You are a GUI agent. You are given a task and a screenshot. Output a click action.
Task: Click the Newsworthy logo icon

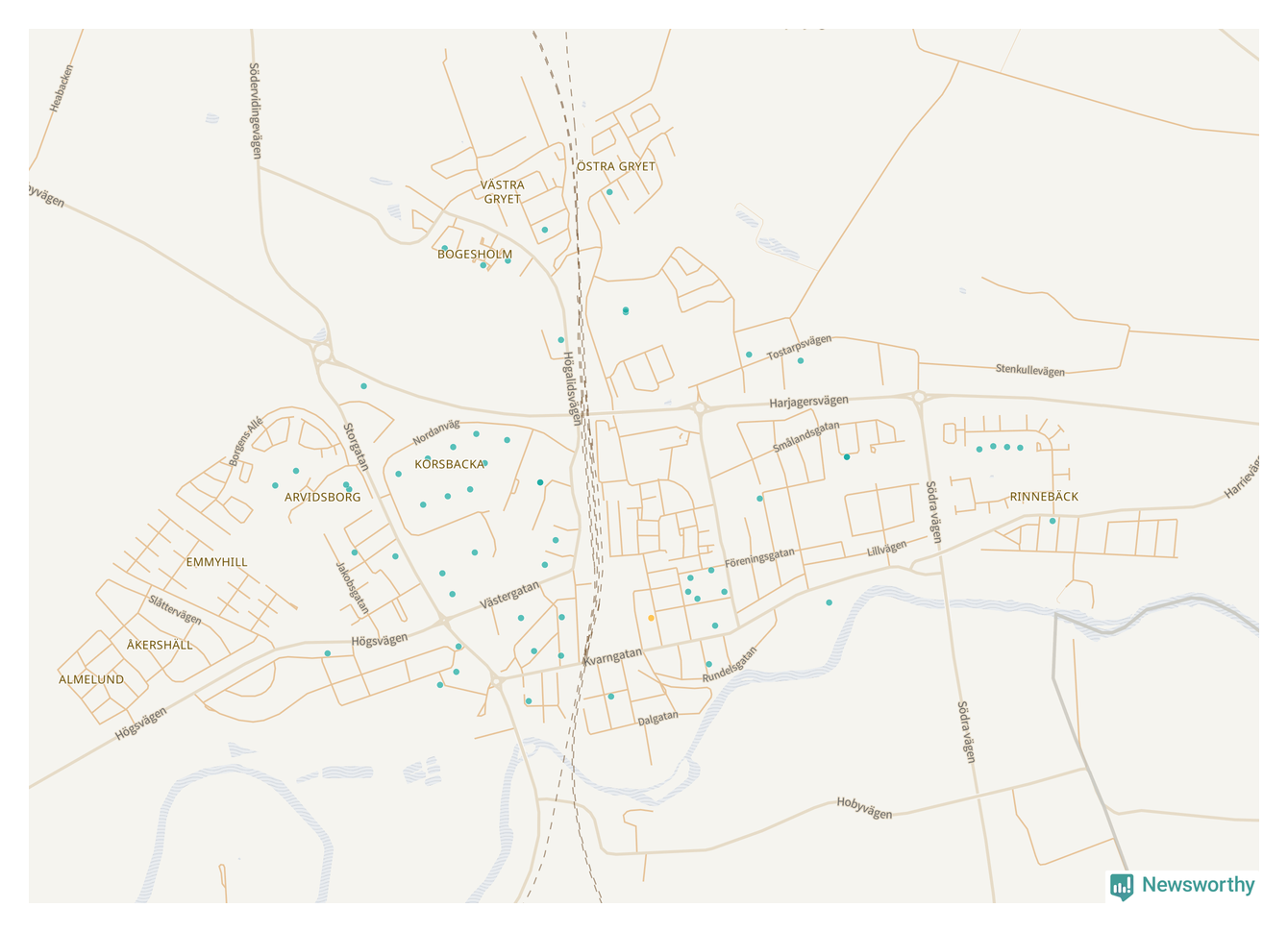point(1121,886)
